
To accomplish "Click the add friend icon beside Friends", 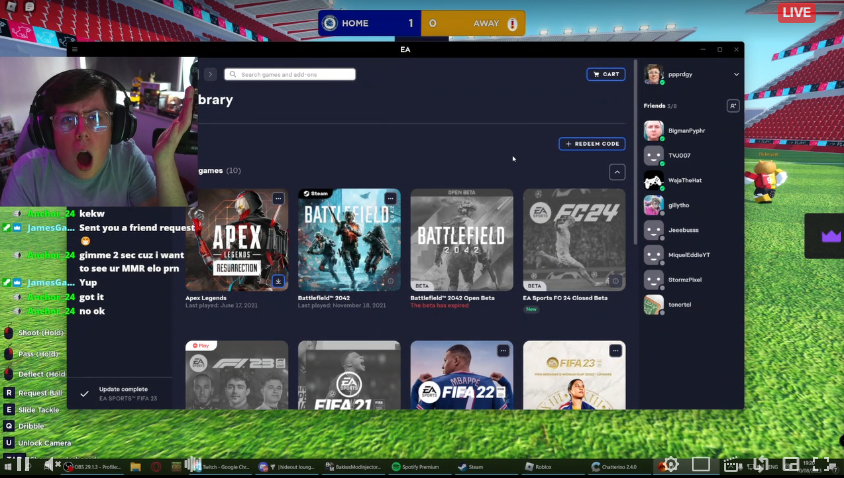I will 733,106.
